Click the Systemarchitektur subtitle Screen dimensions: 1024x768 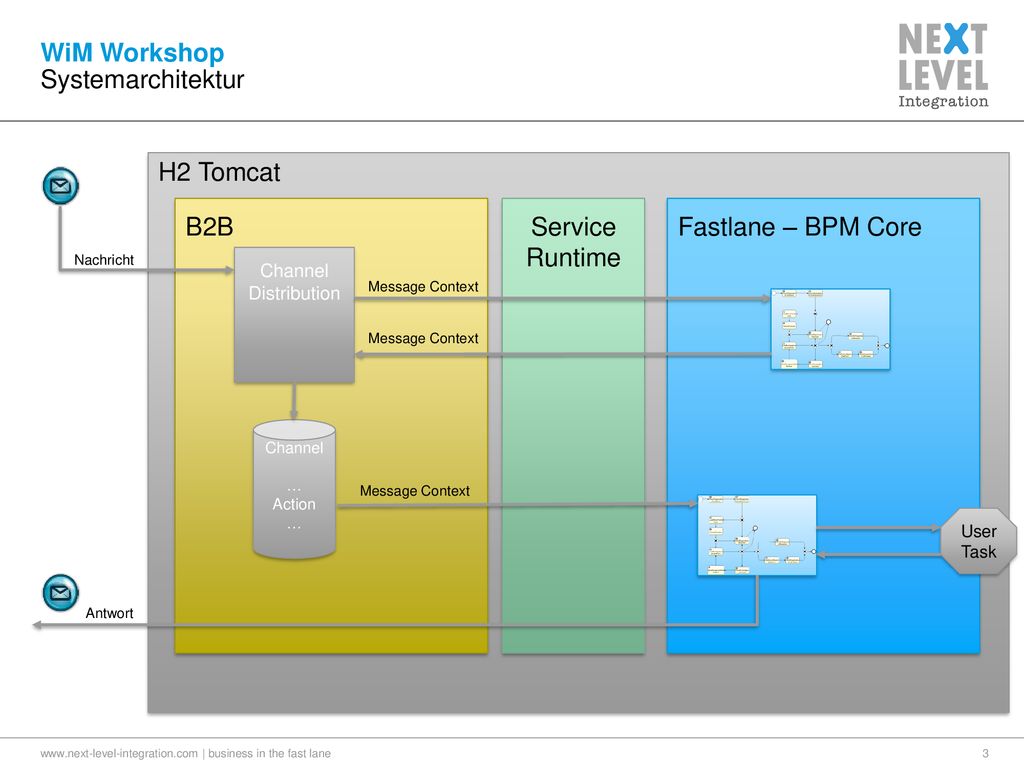[142, 80]
